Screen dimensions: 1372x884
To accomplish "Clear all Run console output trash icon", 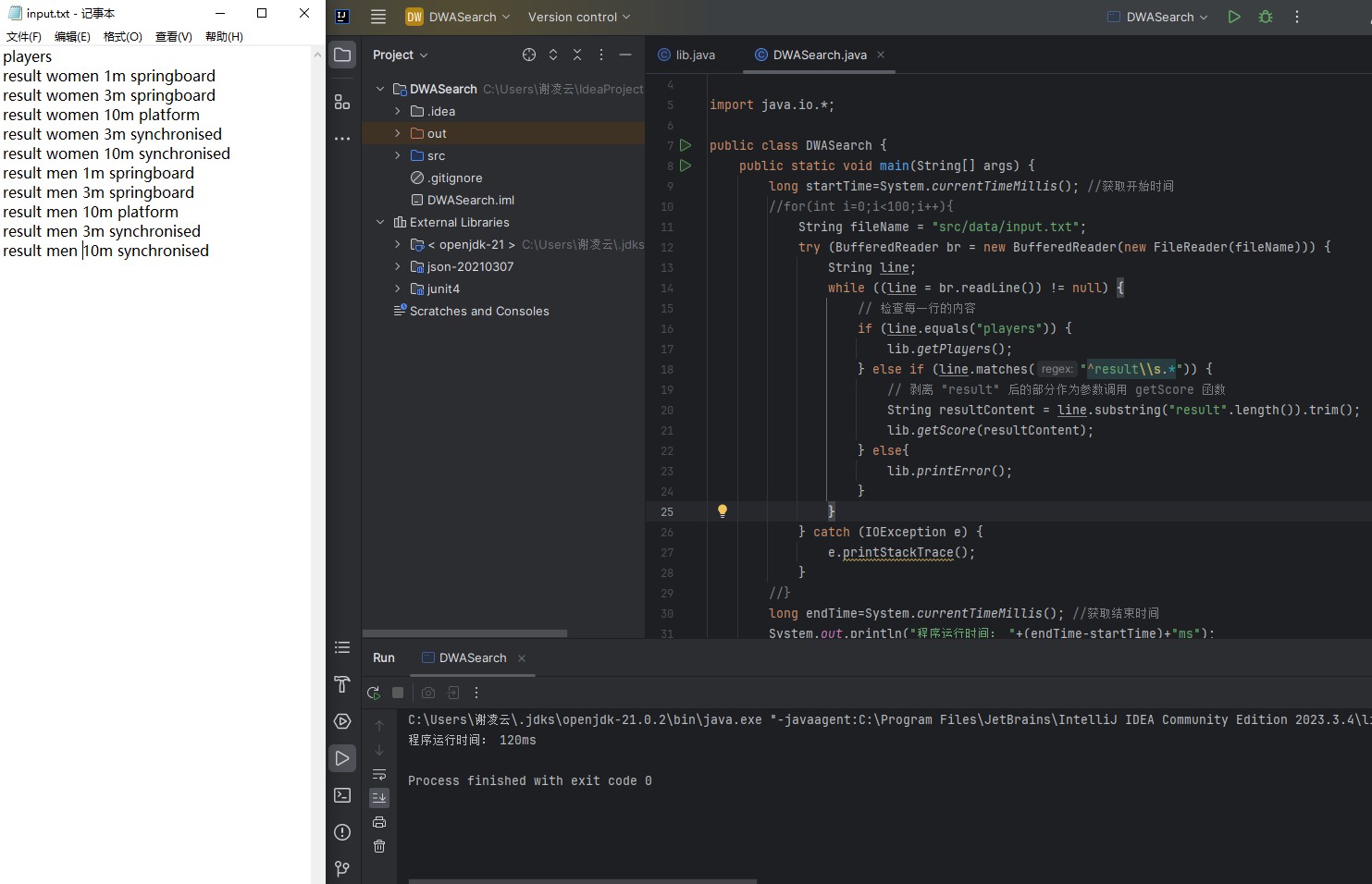I will [379, 846].
